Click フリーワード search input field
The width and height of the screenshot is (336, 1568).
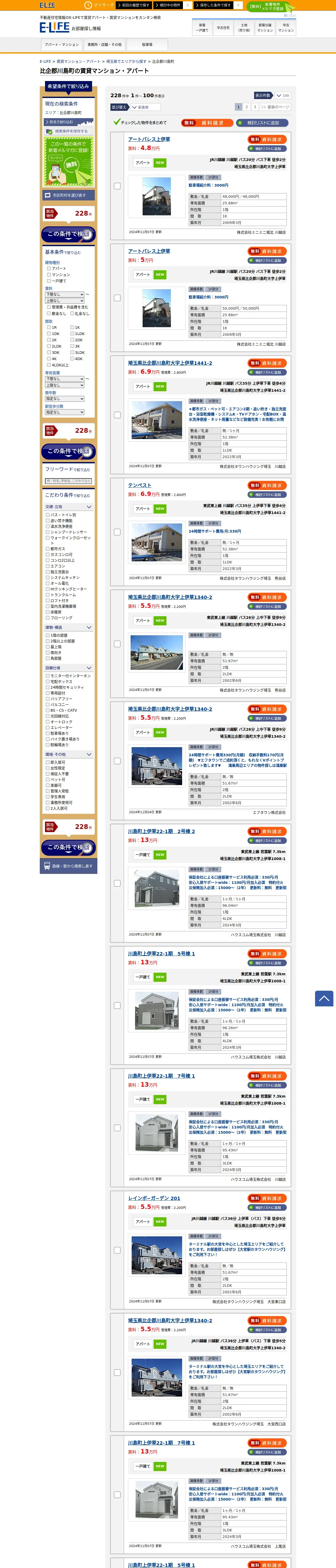(x=68, y=481)
